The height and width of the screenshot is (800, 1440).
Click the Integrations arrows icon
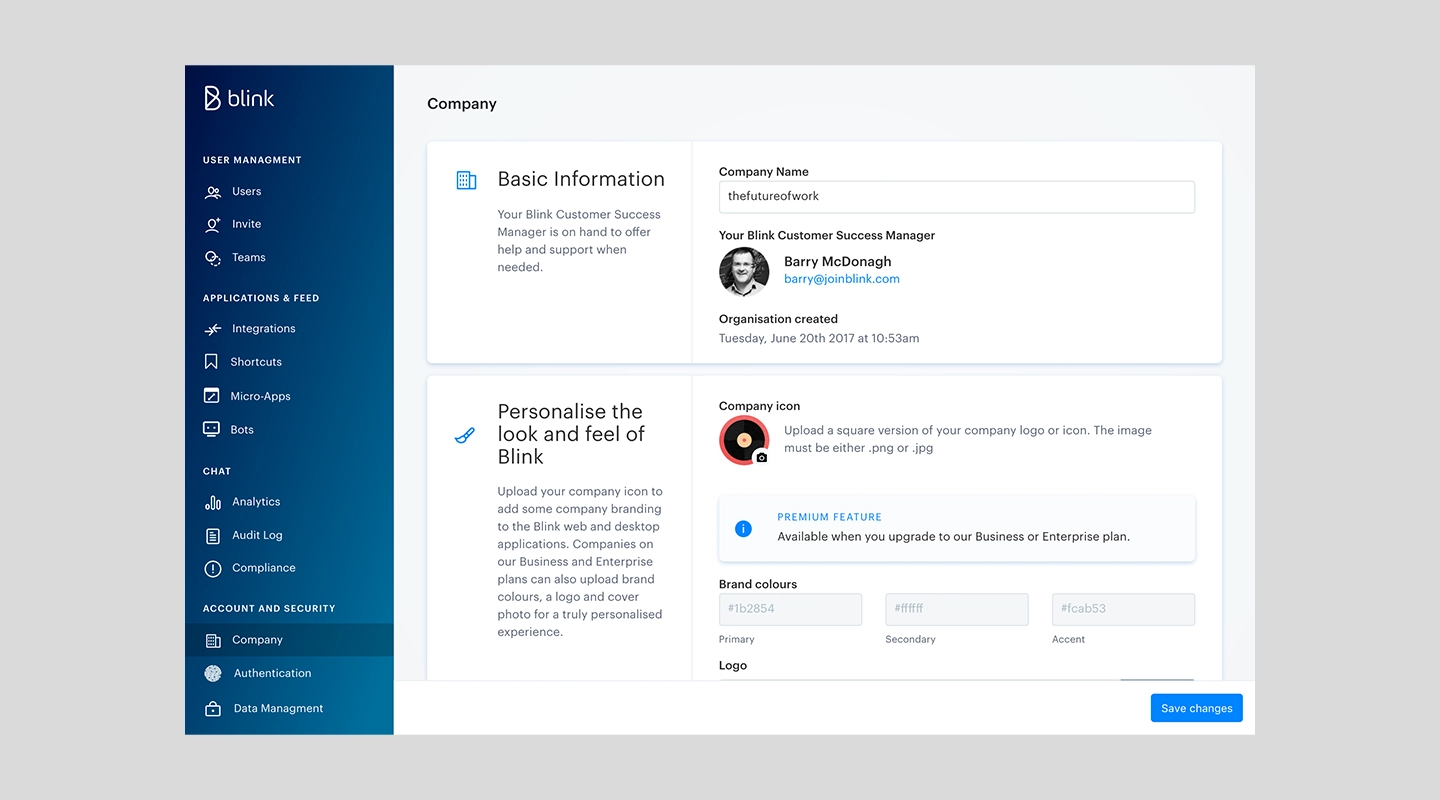tap(212, 329)
